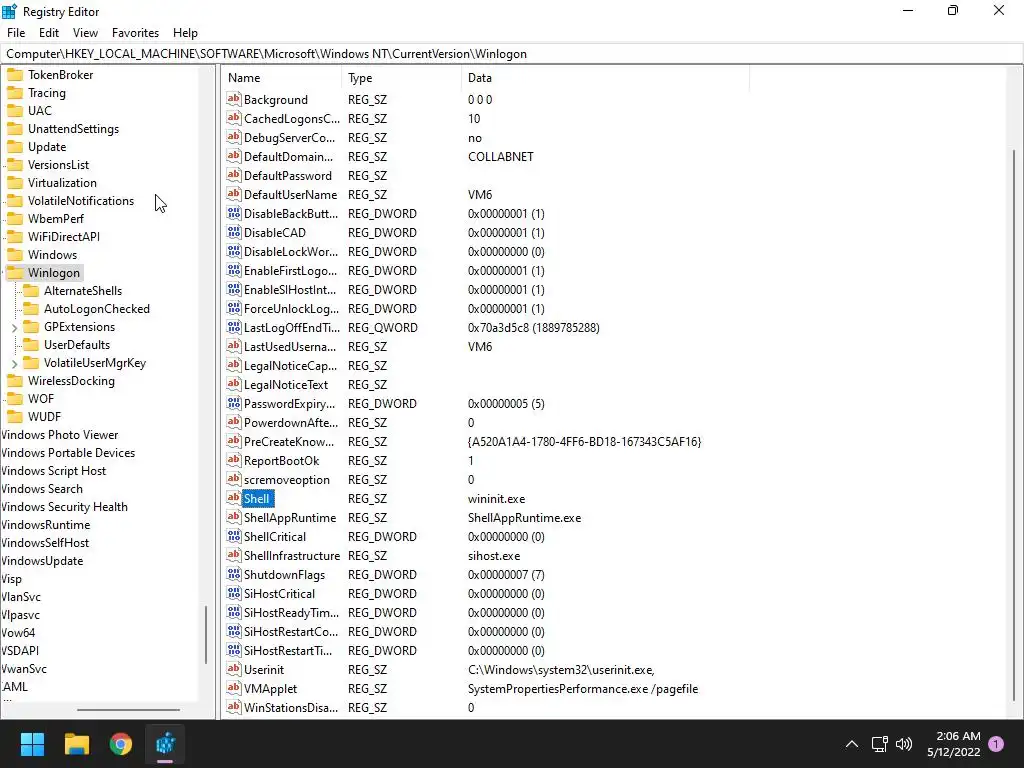The image size is (1024, 768).
Task: Select the UAC folder icon
Action: (x=15, y=111)
